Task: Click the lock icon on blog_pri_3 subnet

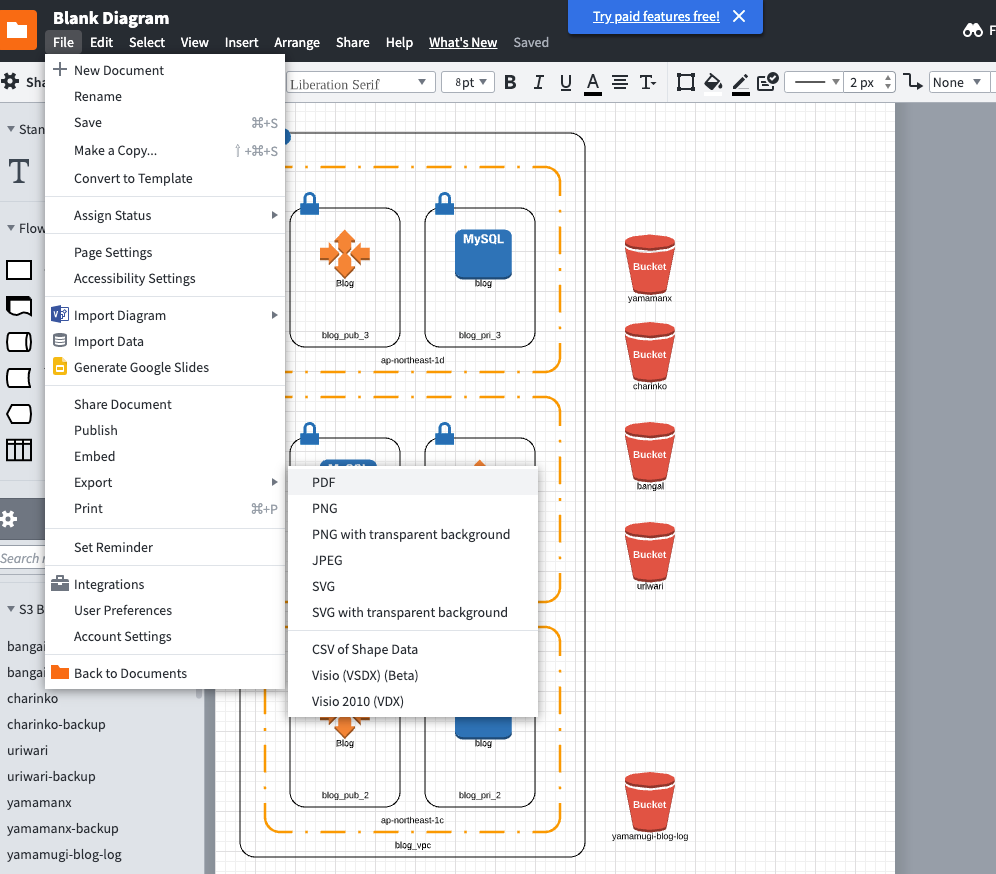Action: click(445, 203)
